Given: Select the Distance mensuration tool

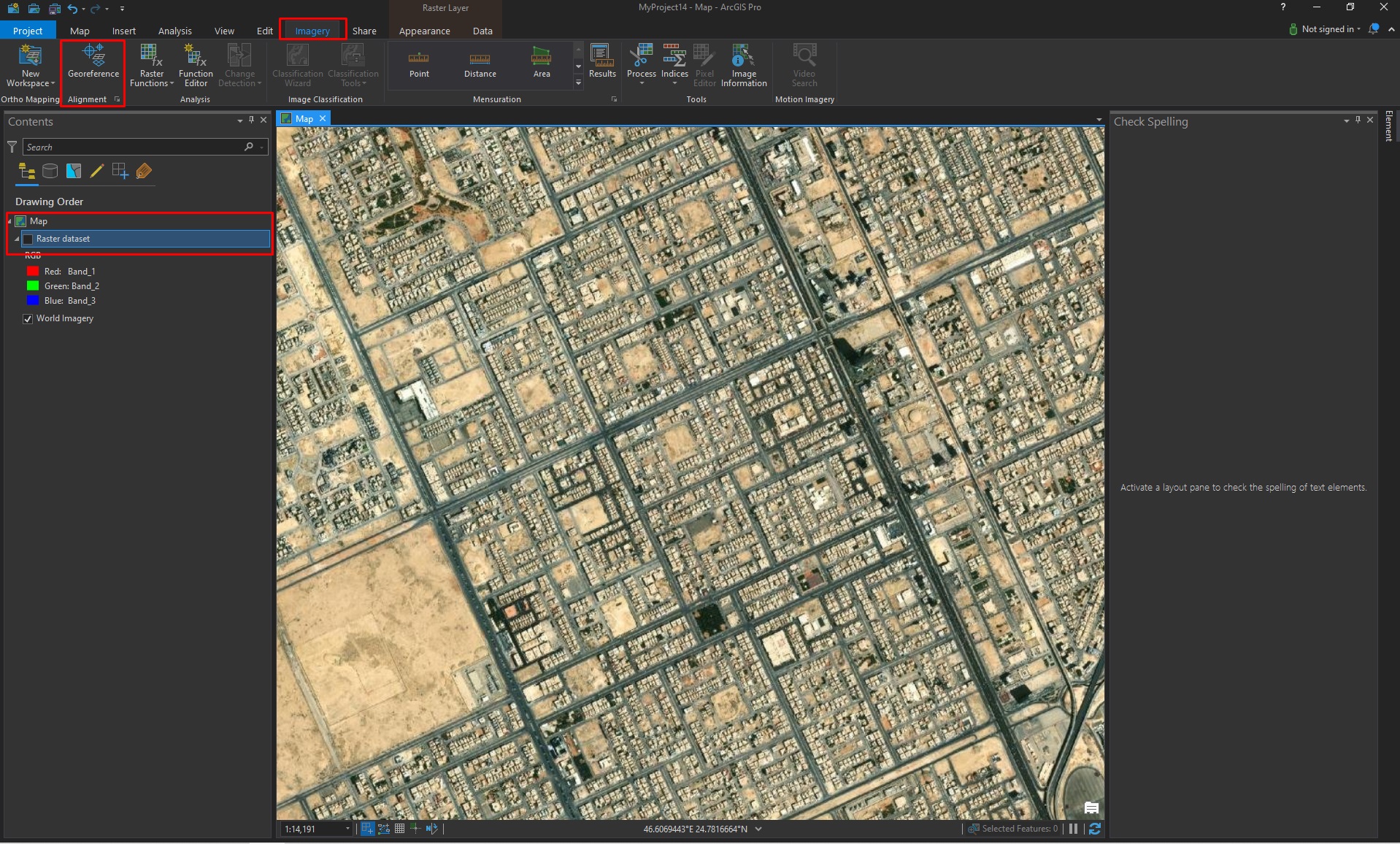Looking at the screenshot, I should coord(480,64).
